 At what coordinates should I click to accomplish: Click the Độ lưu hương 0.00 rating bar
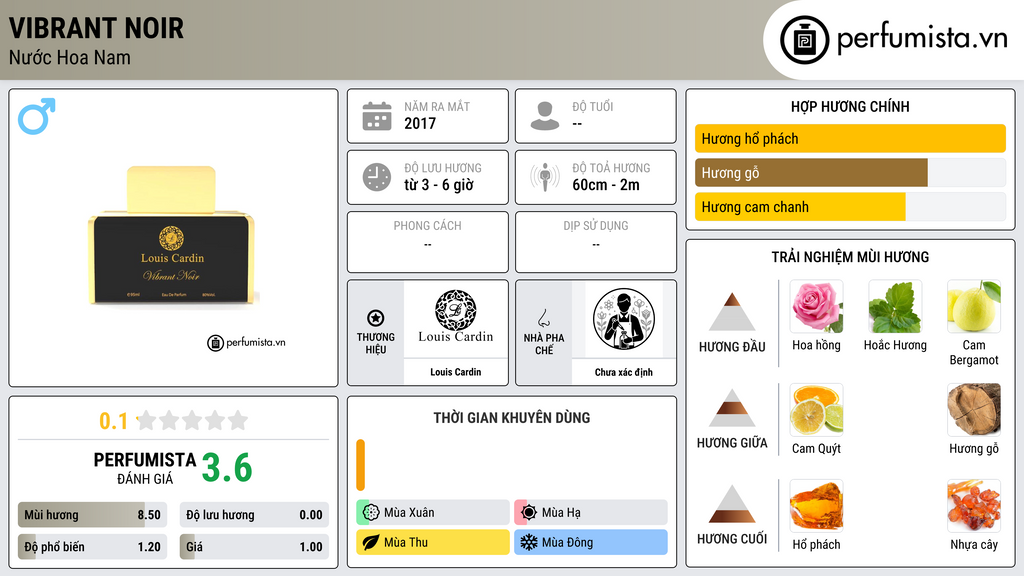tap(254, 515)
